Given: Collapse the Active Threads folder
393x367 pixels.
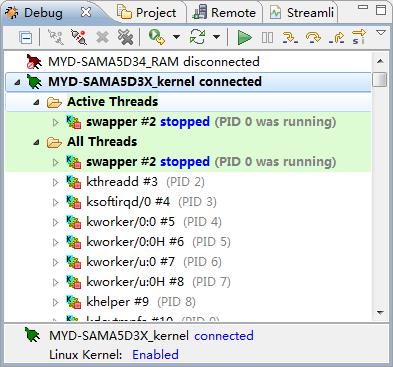Looking at the screenshot, I should (36, 102).
